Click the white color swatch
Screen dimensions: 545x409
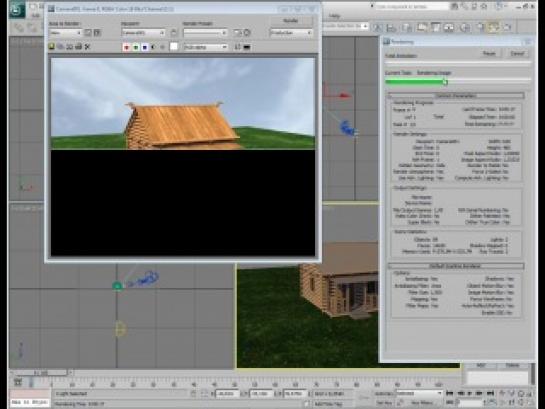(173, 47)
